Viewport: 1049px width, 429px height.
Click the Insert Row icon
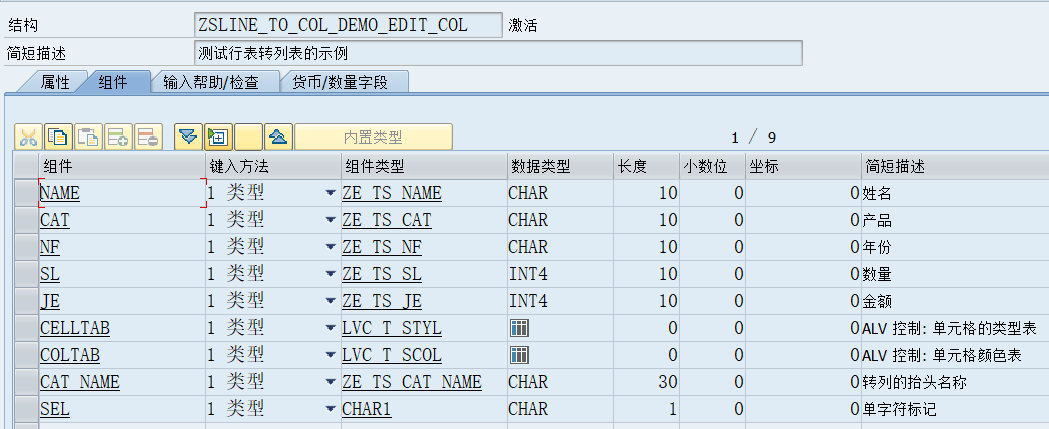118,137
